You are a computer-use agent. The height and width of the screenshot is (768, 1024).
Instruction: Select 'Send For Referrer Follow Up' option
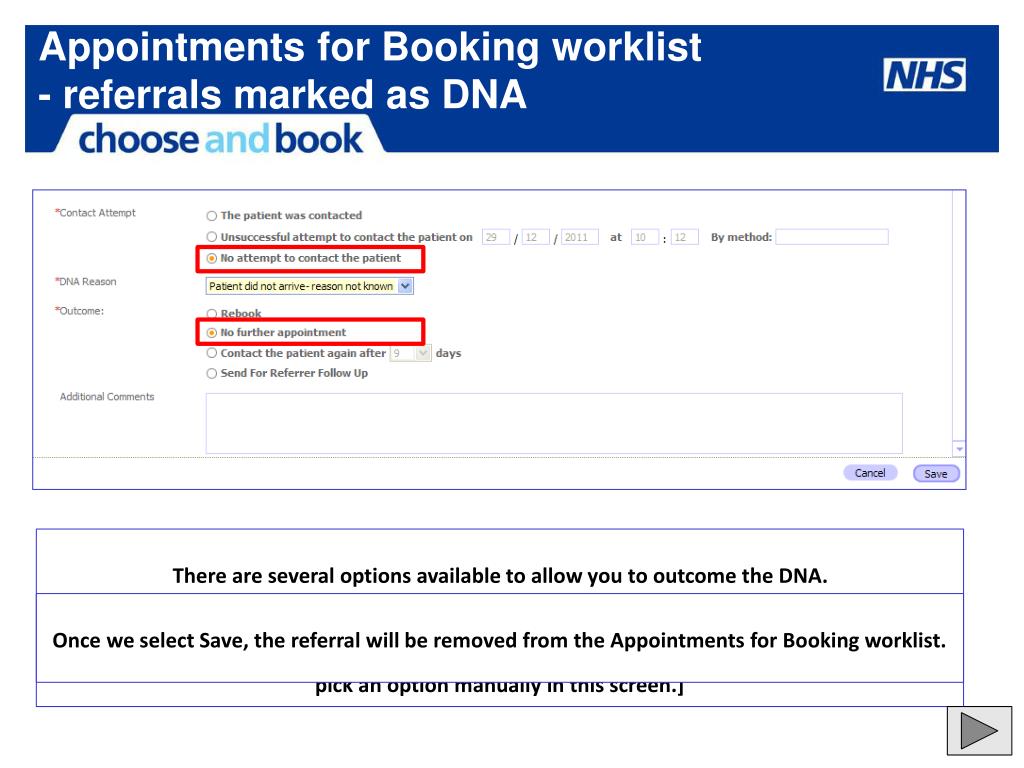[x=212, y=374]
